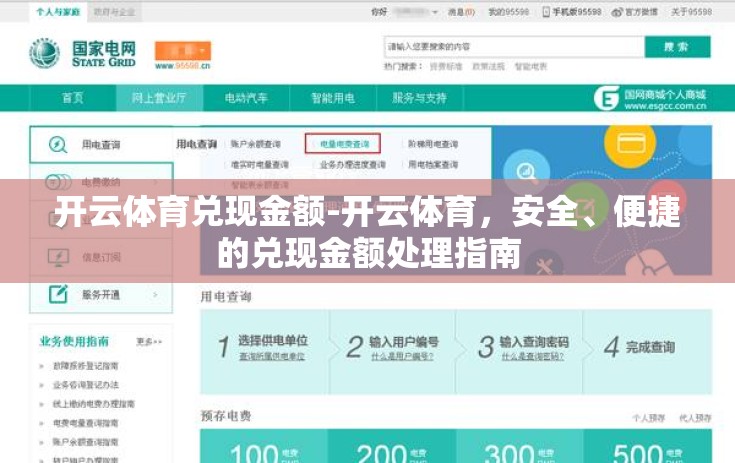
Task: Switch to the 政府与企业 tab
Action: pyautogui.click(x=114, y=12)
